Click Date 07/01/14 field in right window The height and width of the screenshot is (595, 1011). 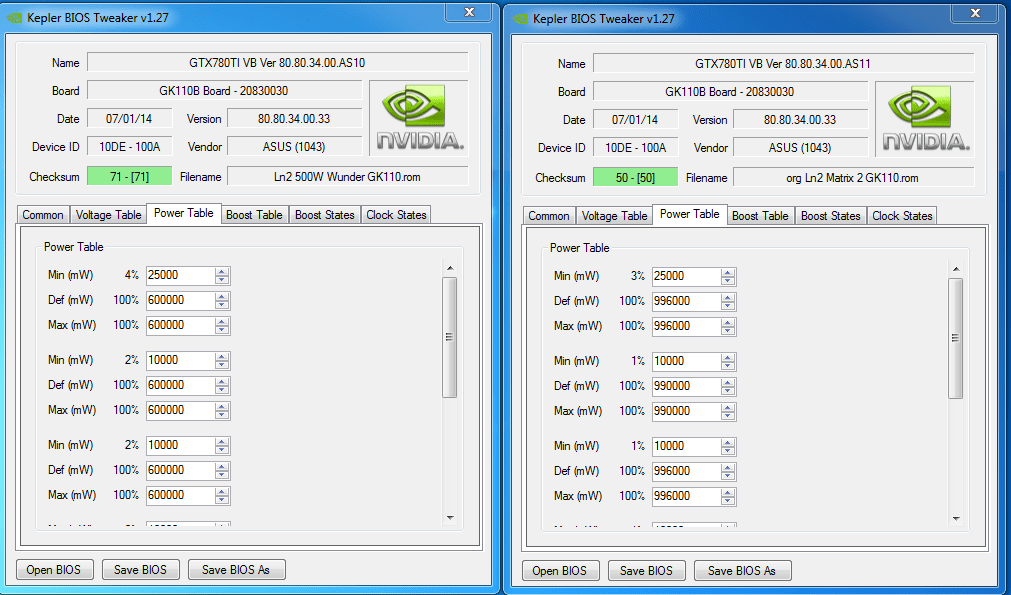[x=636, y=119]
